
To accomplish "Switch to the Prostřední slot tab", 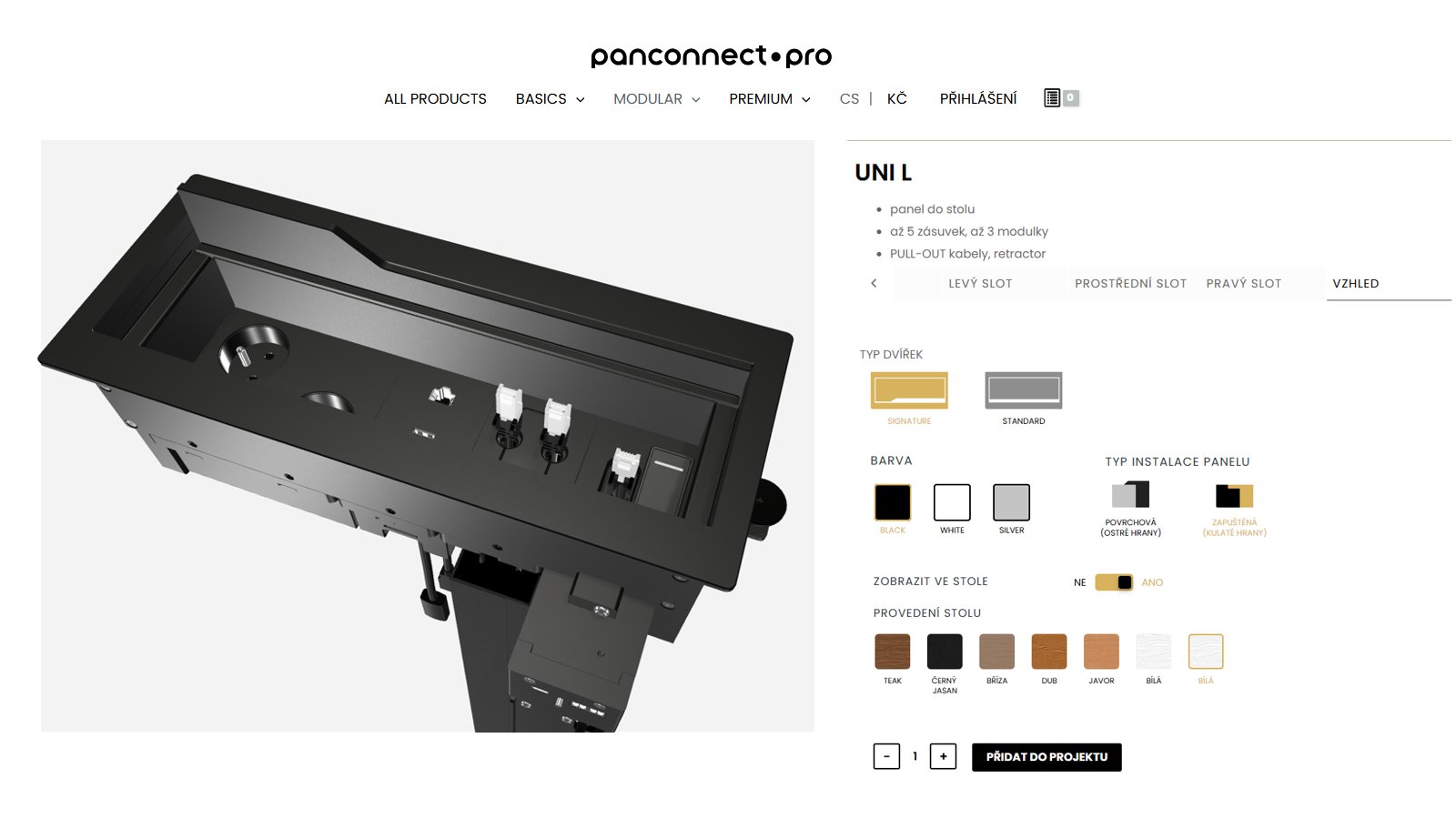I will coord(1130,284).
